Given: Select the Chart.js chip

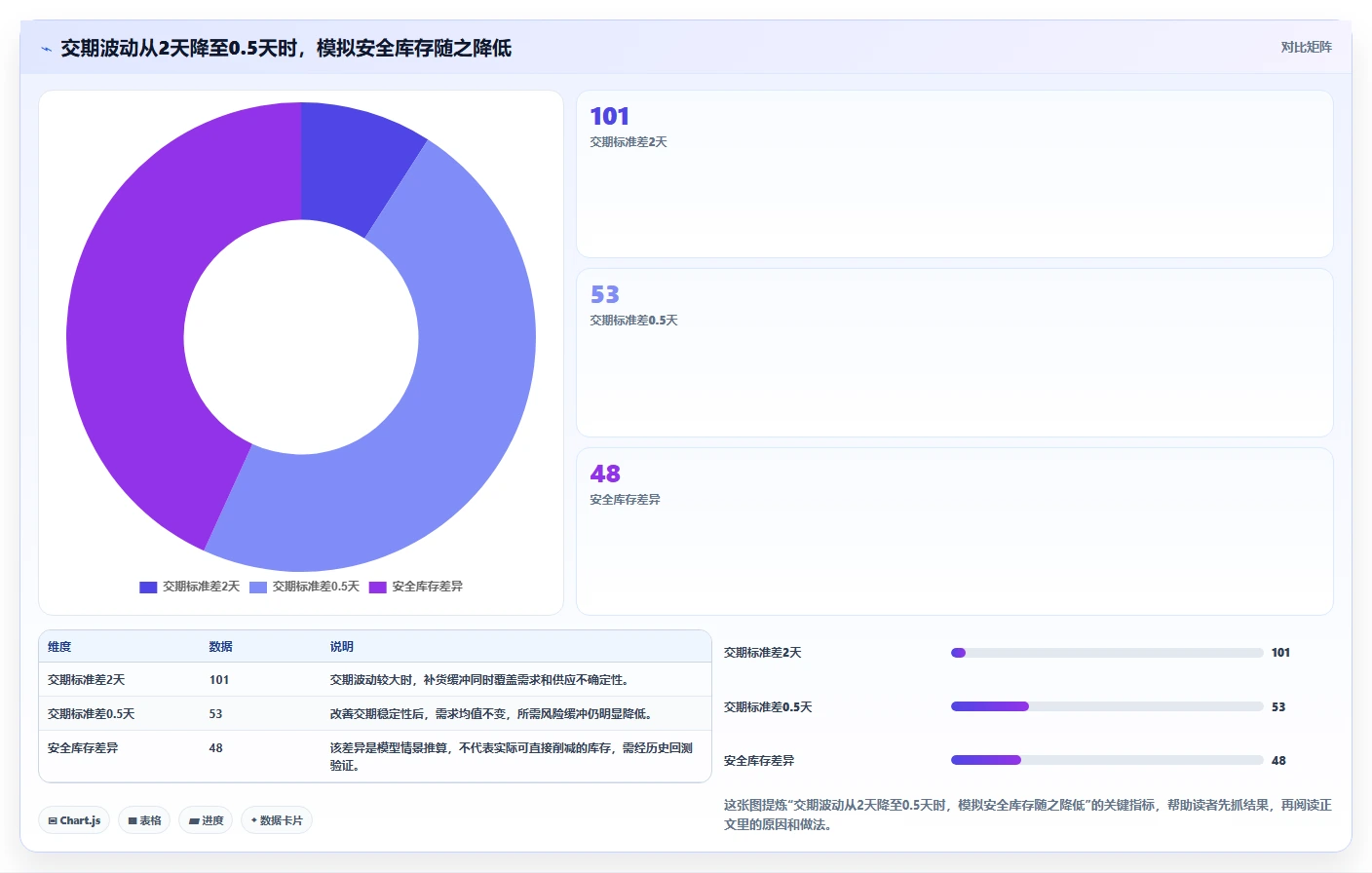Looking at the screenshot, I should click(74, 820).
